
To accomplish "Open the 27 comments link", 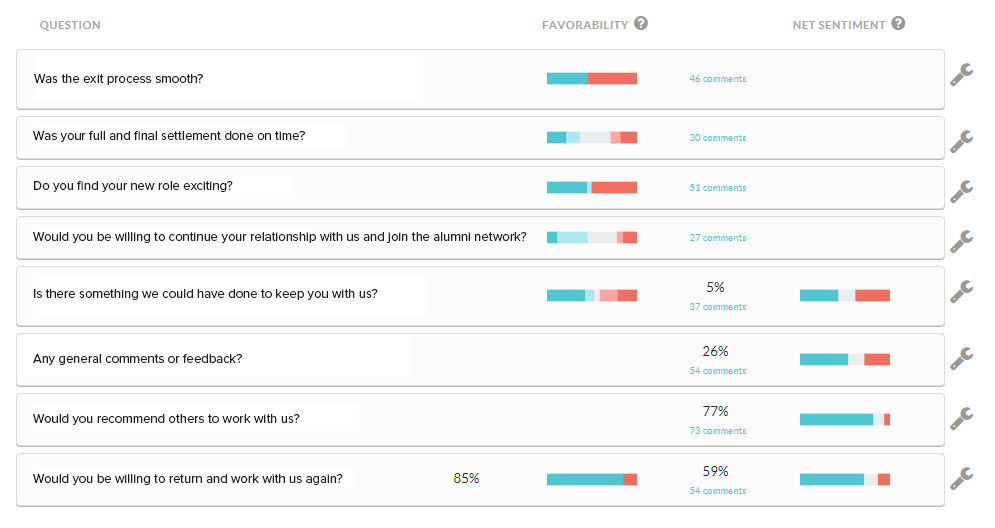I will [717, 238].
